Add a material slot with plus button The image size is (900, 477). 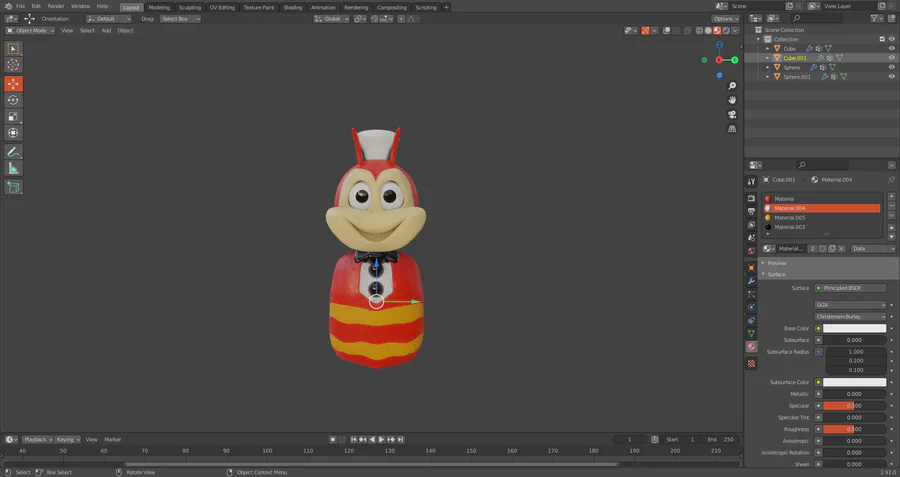pyautogui.click(x=891, y=196)
